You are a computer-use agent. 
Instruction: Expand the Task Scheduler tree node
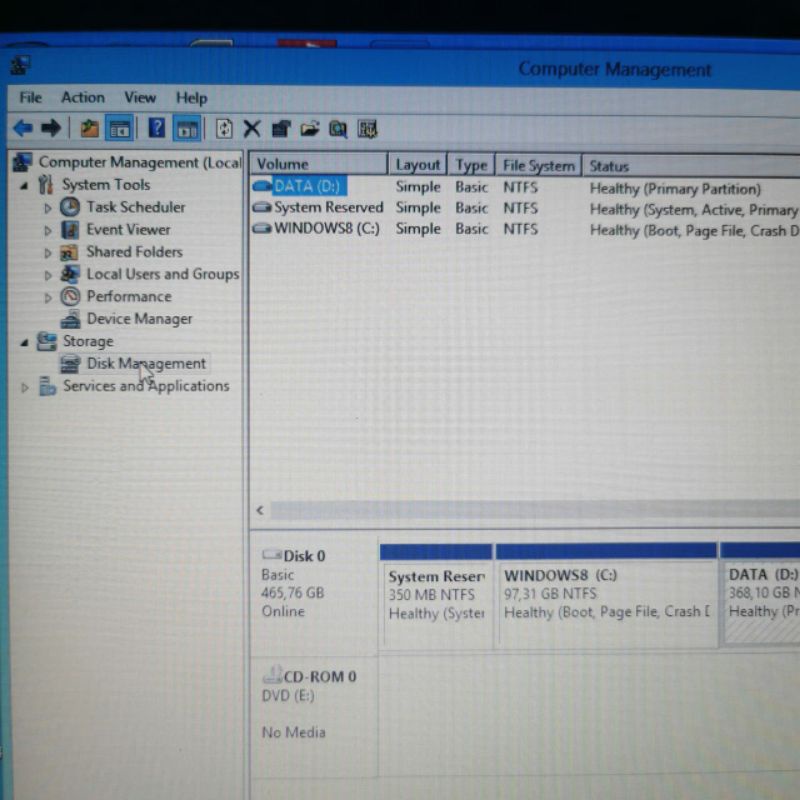pos(47,208)
